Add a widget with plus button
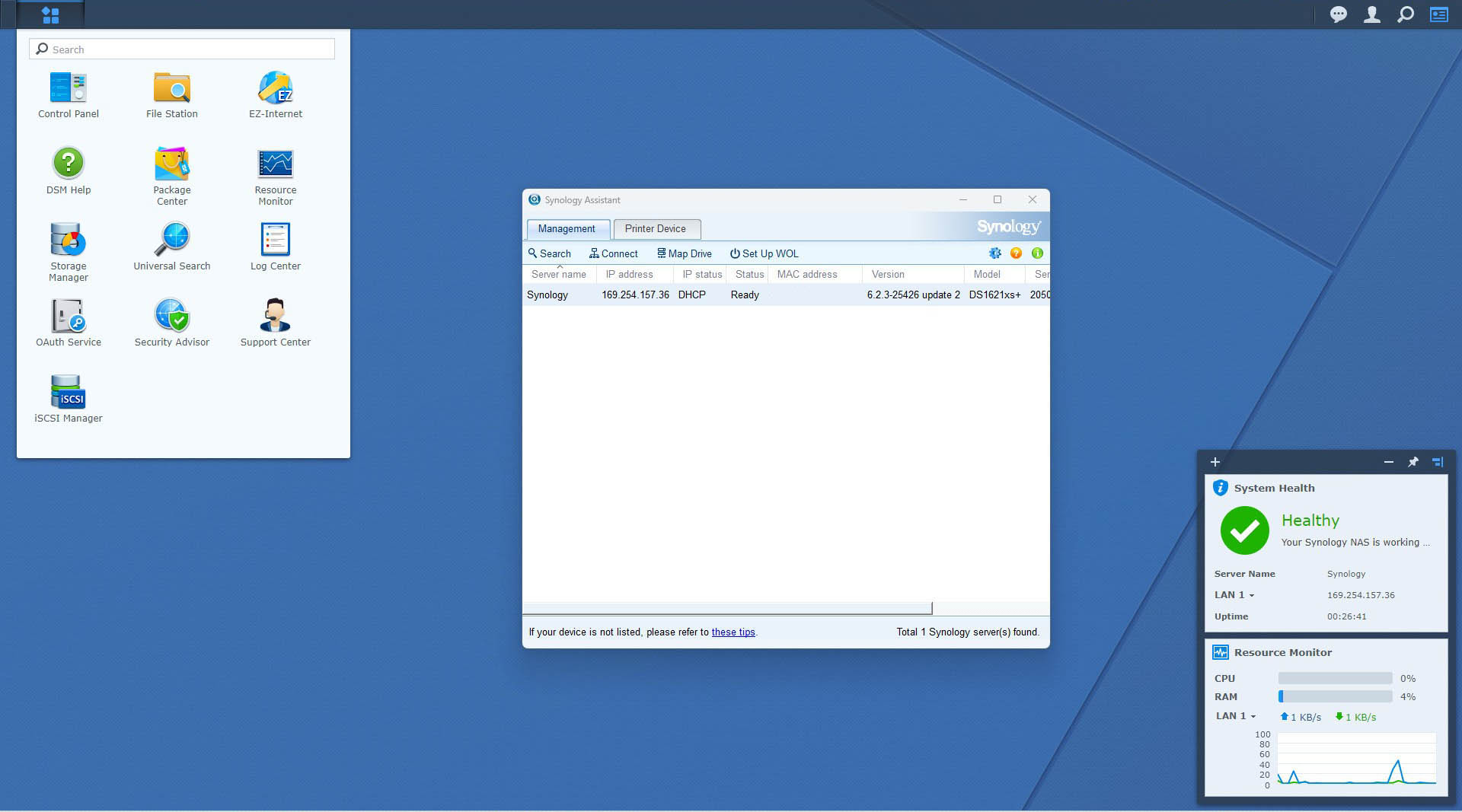 [1215, 462]
